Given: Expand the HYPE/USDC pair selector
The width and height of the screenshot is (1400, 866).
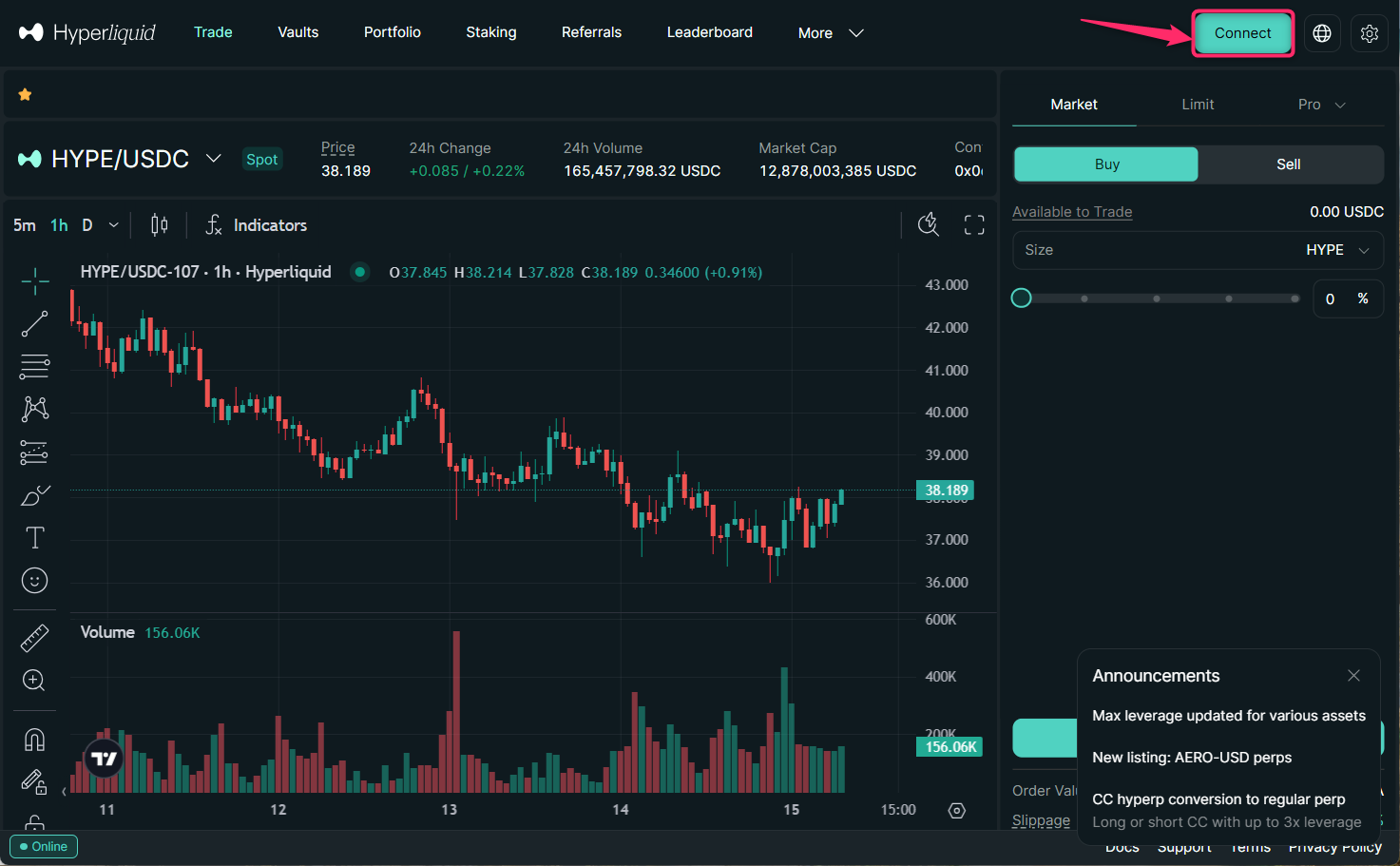Looking at the screenshot, I should (214, 159).
